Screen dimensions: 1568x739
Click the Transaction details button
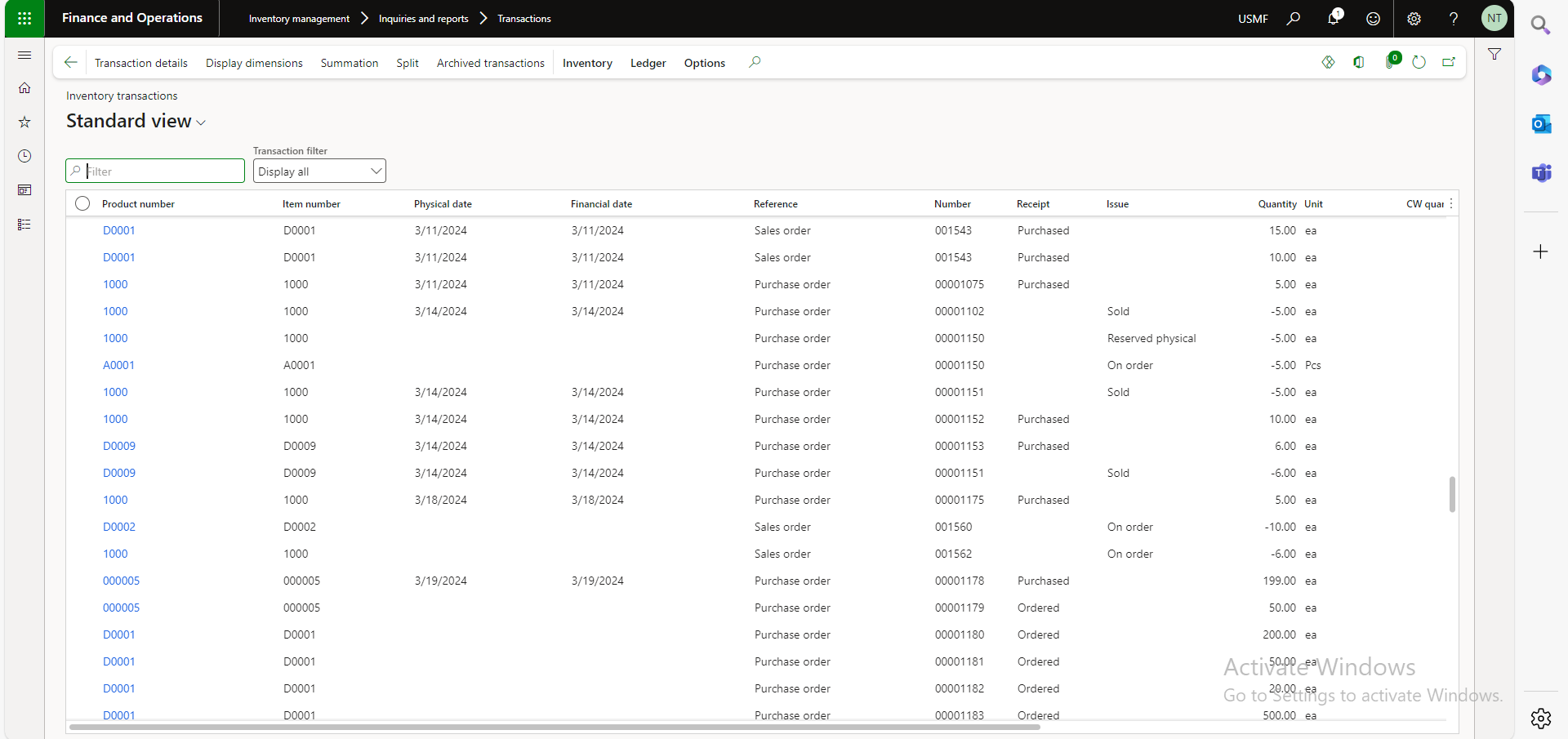(140, 63)
